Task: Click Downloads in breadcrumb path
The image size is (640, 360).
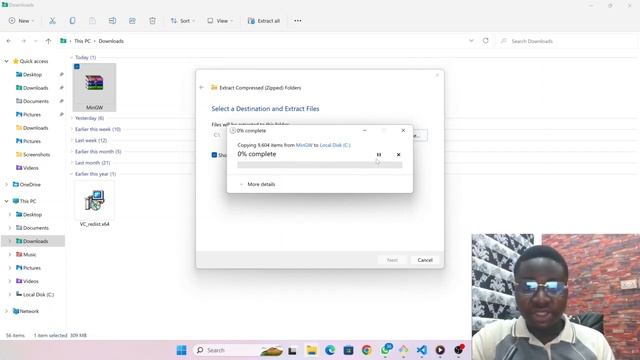Action: [111, 41]
